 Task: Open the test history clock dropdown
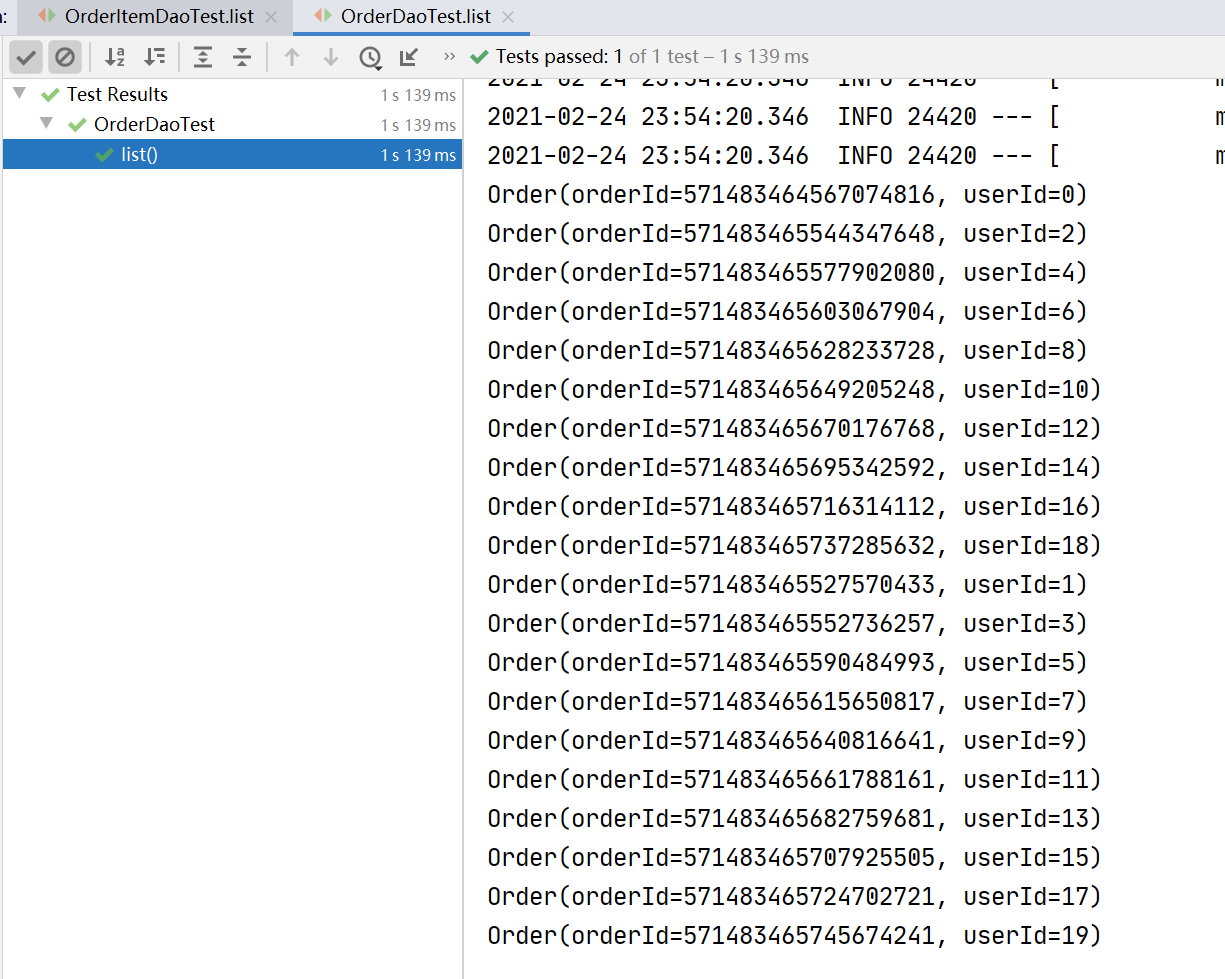(370, 57)
